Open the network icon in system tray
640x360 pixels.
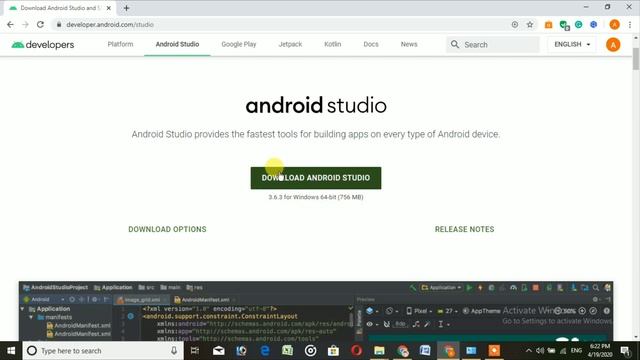563,351
